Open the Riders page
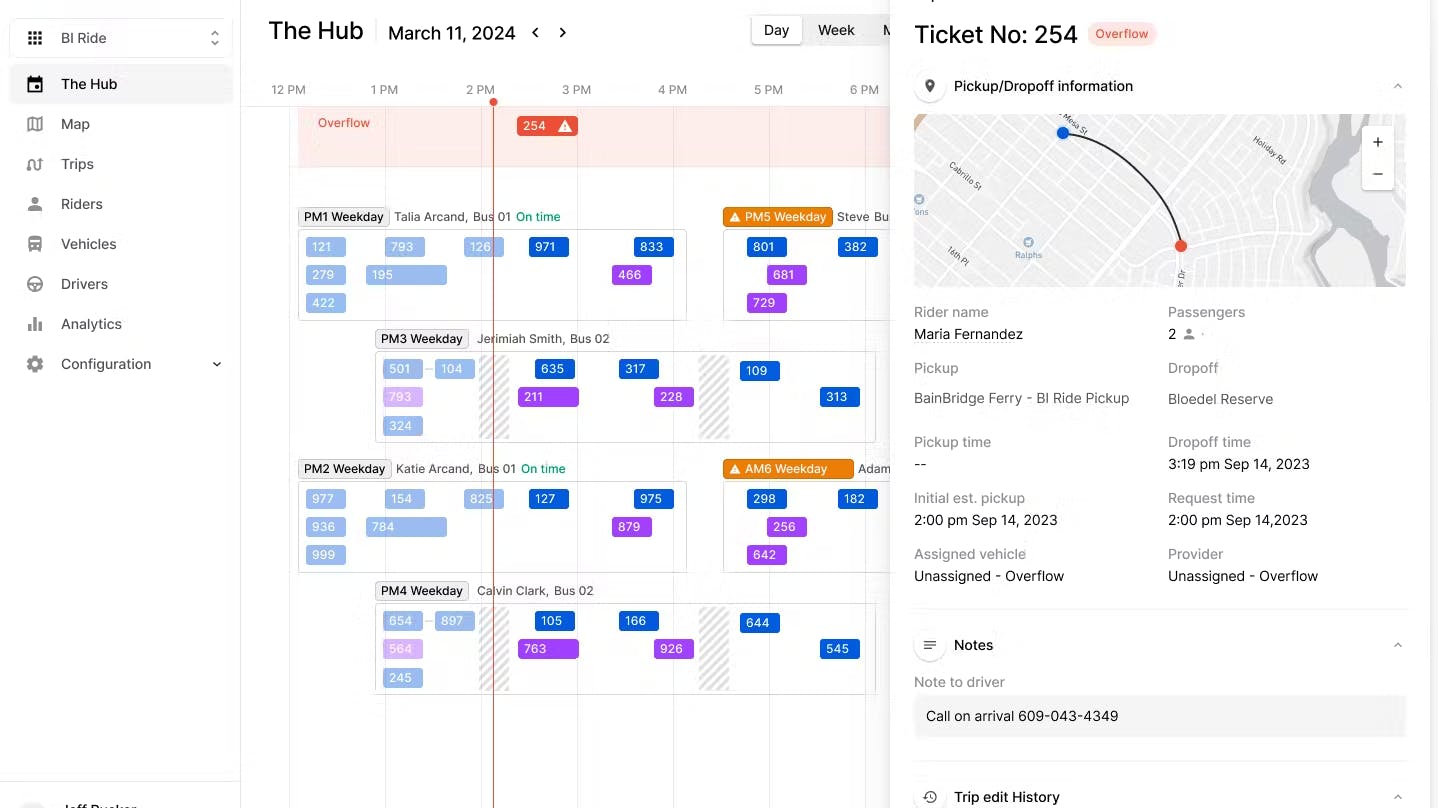Image resolution: width=1438 pixels, height=808 pixels. [80, 204]
